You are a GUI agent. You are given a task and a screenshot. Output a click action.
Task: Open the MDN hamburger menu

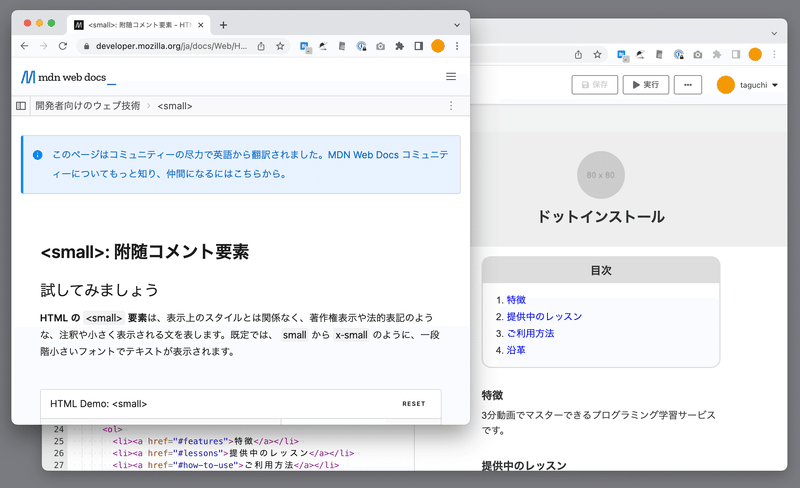[x=451, y=77]
